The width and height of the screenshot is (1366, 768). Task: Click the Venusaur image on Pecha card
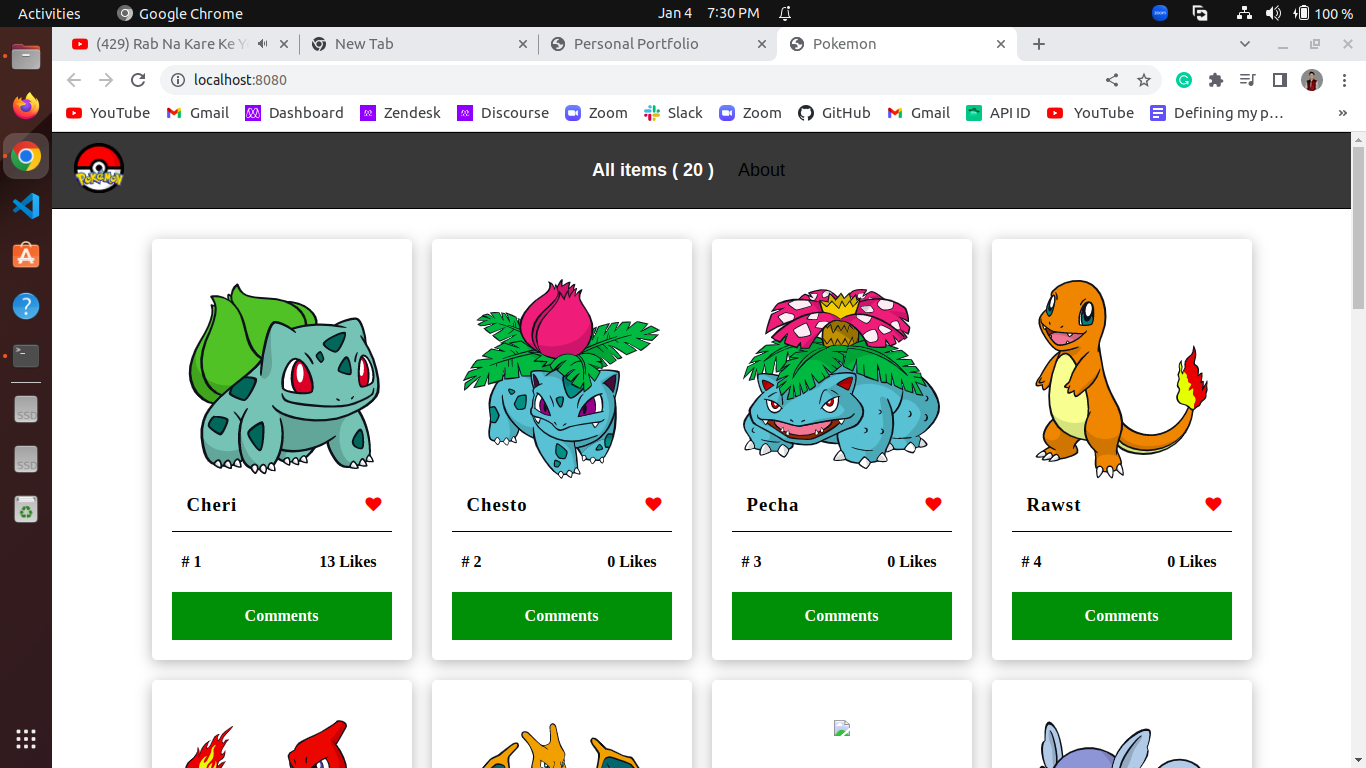(x=841, y=378)
